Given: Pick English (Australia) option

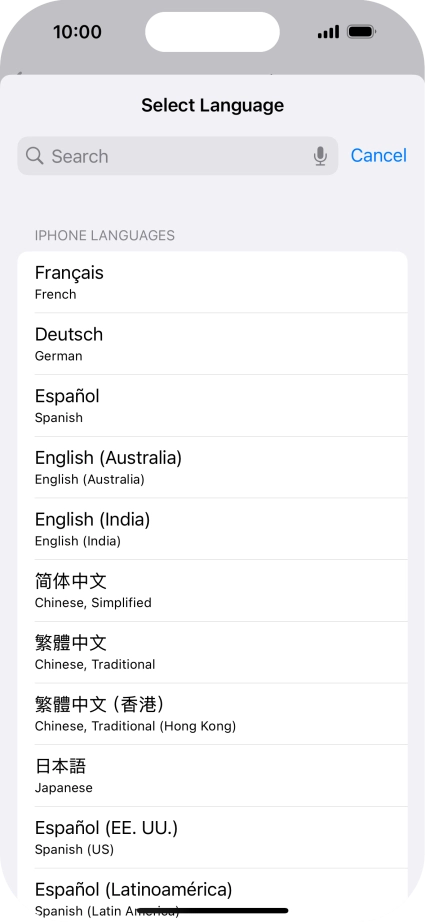Looking at the screenshot, I should point(212,467).
